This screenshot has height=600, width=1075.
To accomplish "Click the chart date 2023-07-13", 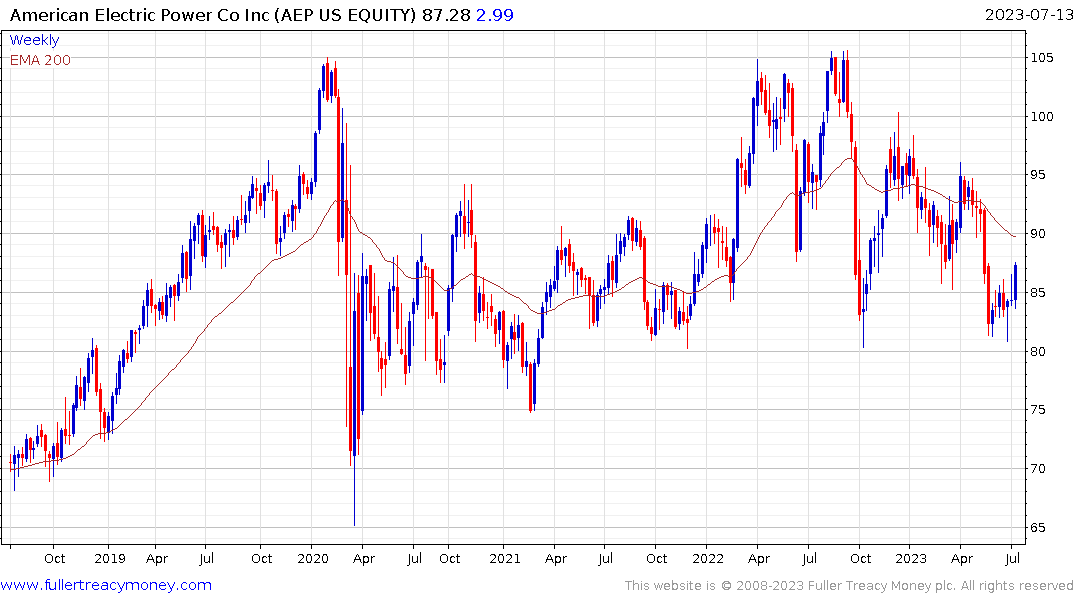I will click(x=1029, y=15).
